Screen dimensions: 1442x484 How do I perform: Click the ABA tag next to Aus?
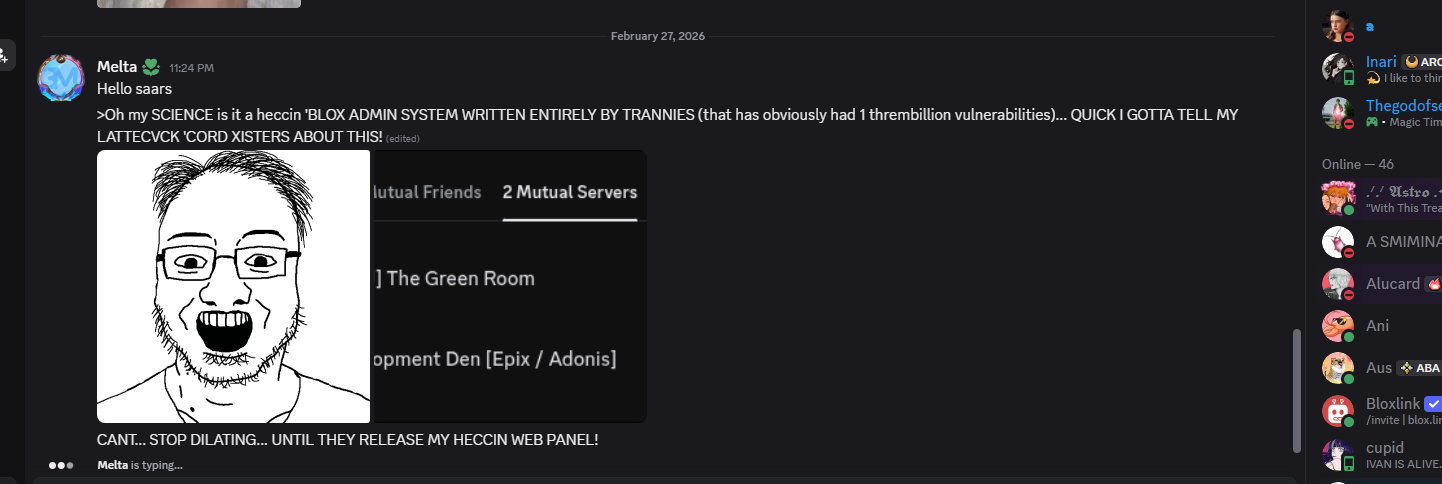tap(1420, 367)
